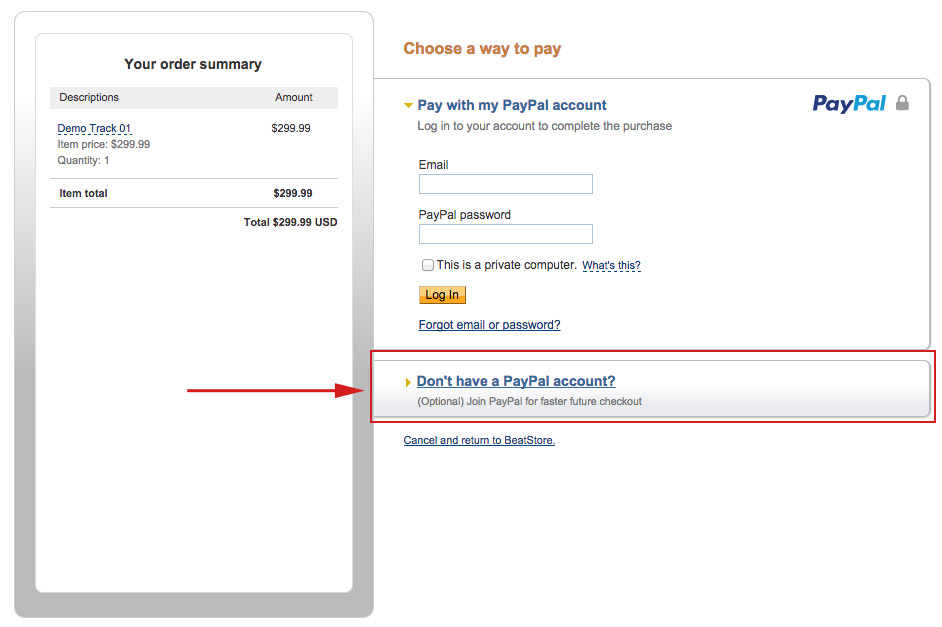Click the Descriptions column header

89,97
